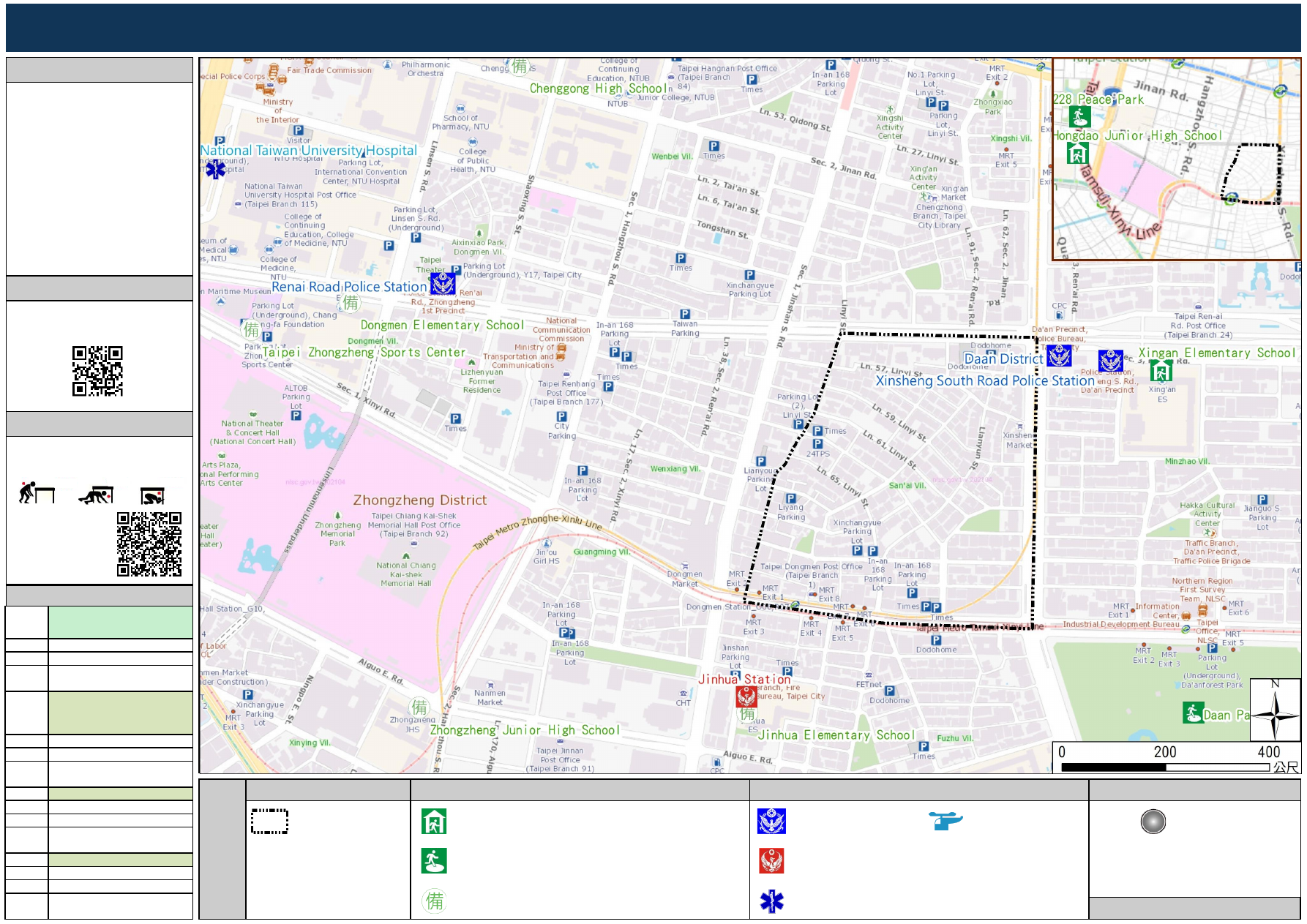Click the blue medical star icon in the legend
This screenshot has height=924, width=1307.
tap(771, 901)
